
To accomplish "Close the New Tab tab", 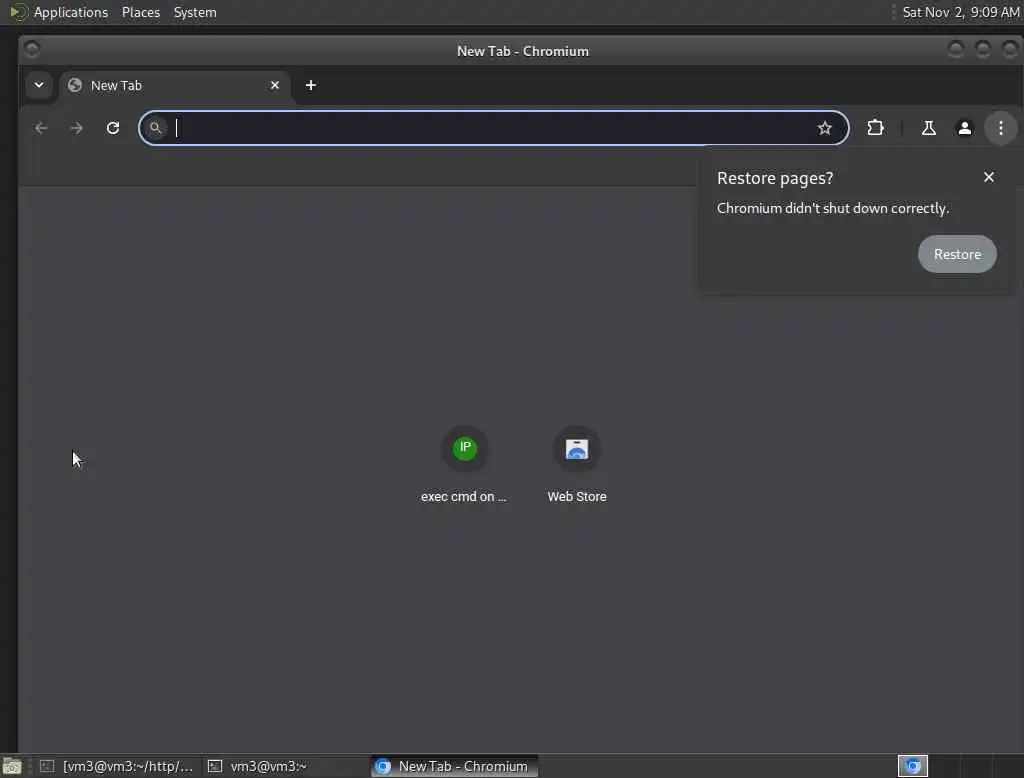I will coord(275,86).
